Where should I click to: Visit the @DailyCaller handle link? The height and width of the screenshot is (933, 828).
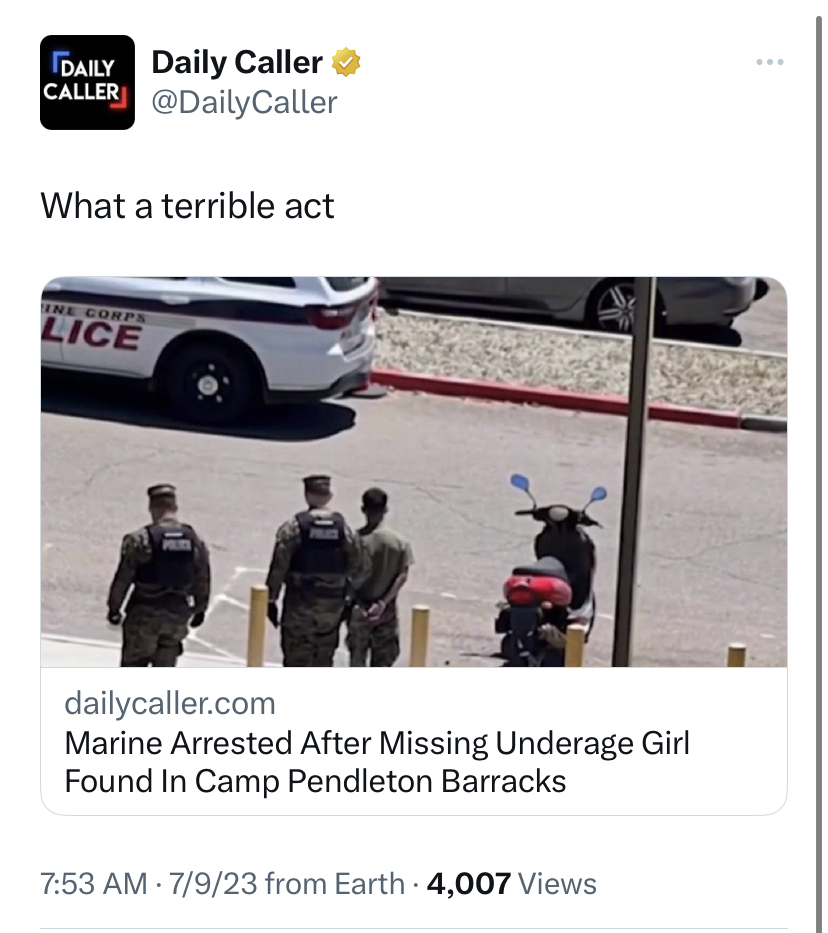pos(244,102)
